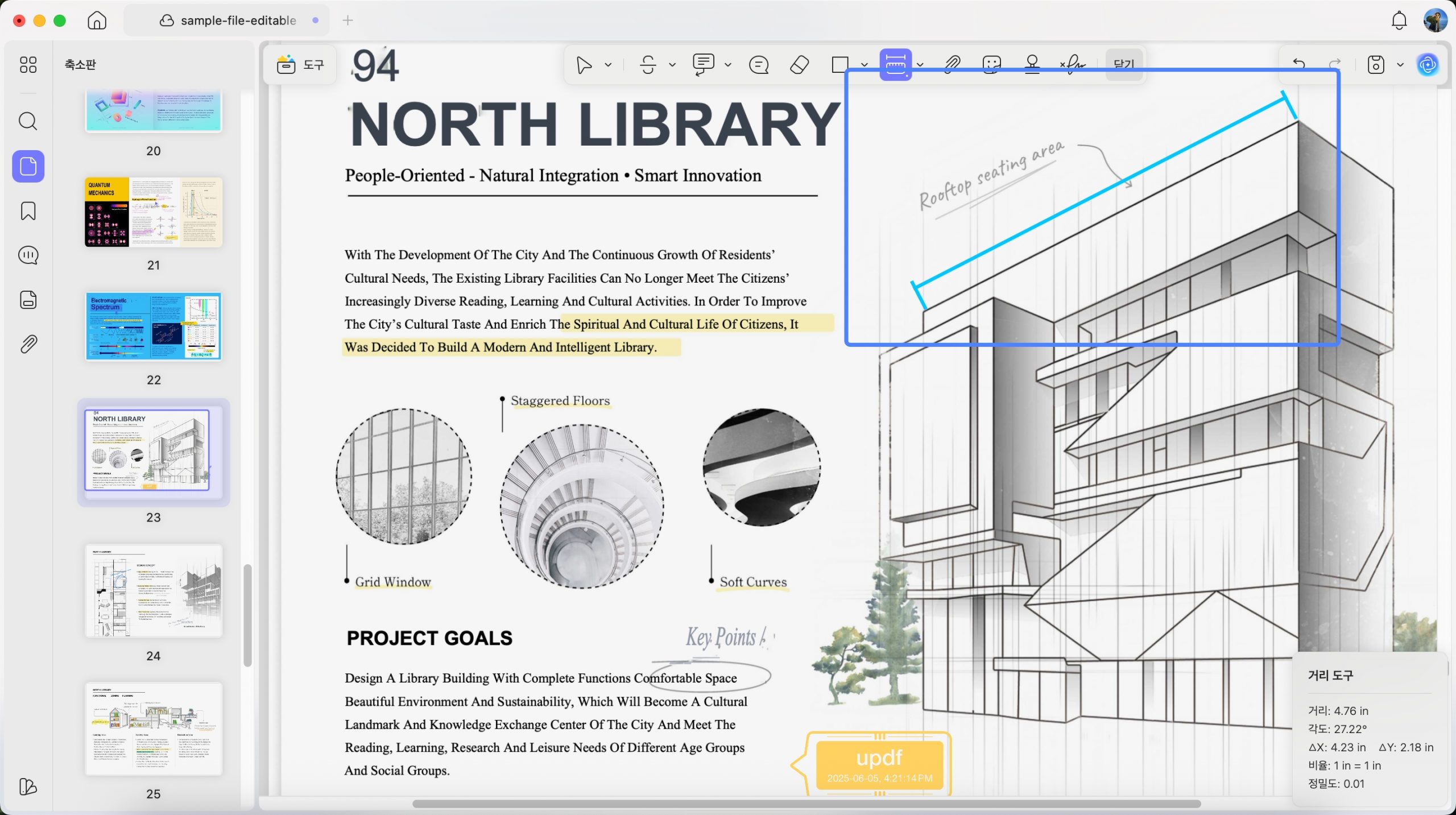Select the stamp tool

(1032, 65)
